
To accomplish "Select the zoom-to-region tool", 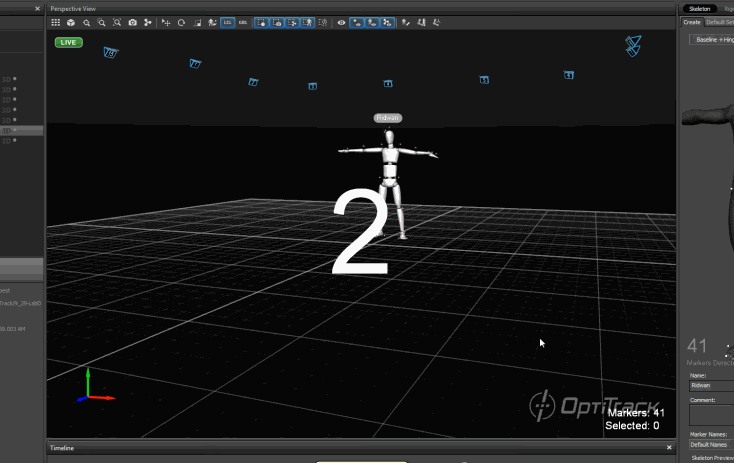I will point(101,22).
